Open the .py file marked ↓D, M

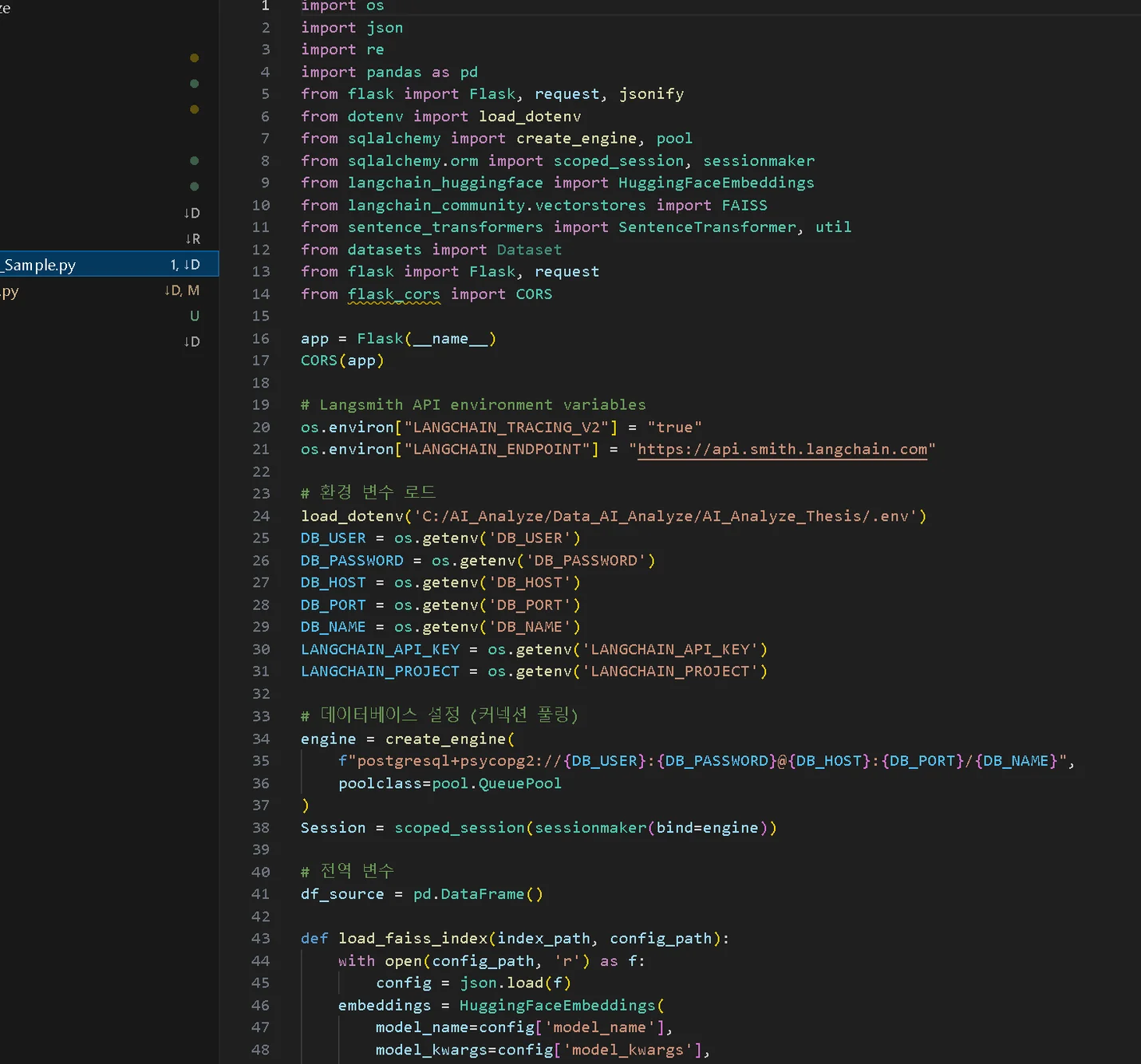click(x=109, y=290)
